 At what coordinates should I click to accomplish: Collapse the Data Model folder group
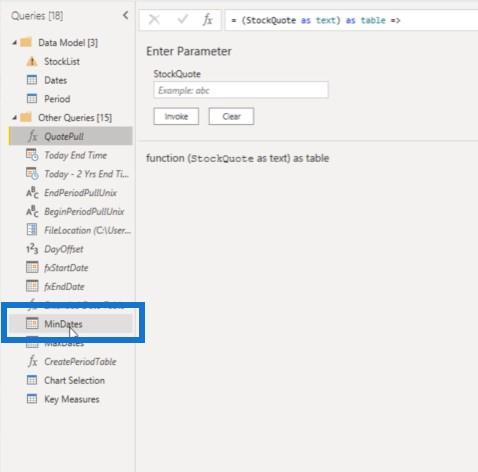(x=14, y=43)
